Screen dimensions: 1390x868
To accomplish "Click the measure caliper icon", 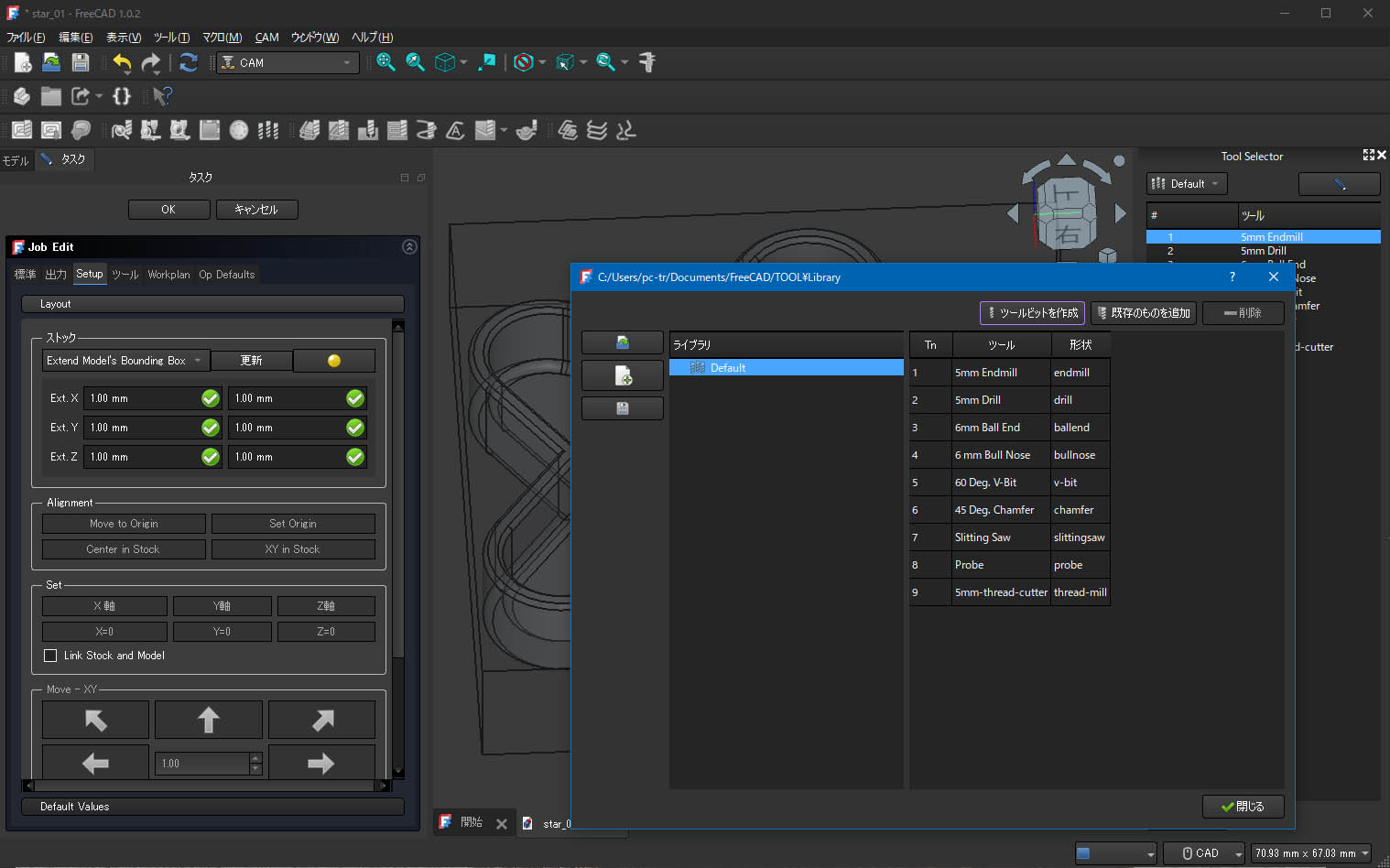I will point(647,62).
